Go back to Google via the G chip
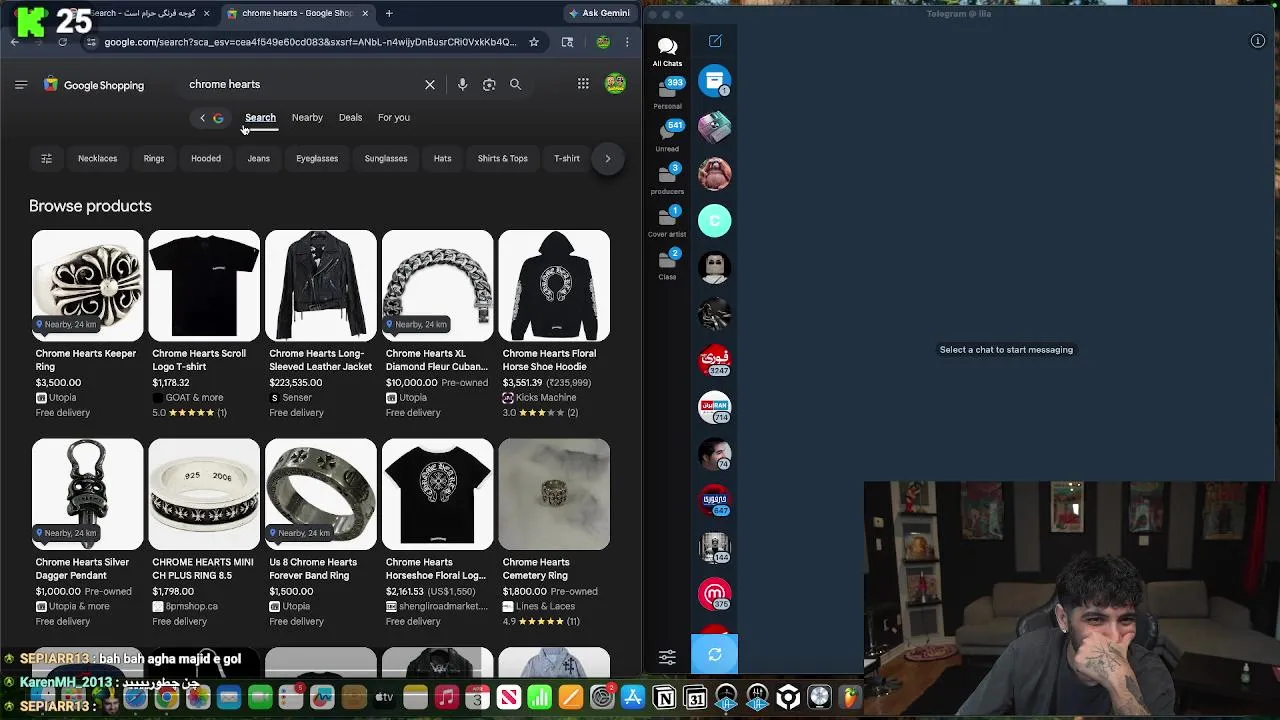The image size is (1280, 720). (x=212, y=118)
